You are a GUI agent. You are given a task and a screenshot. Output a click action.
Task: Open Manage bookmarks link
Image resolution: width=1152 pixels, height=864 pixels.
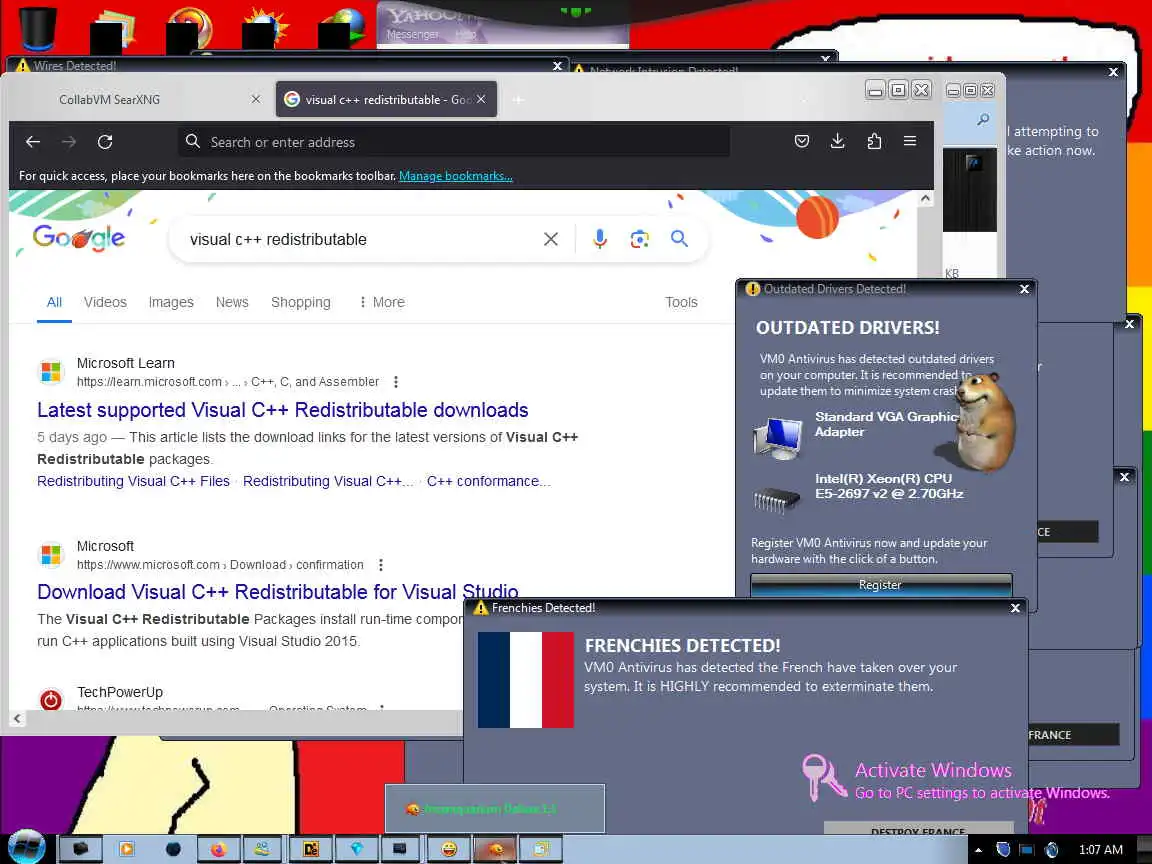456,176
